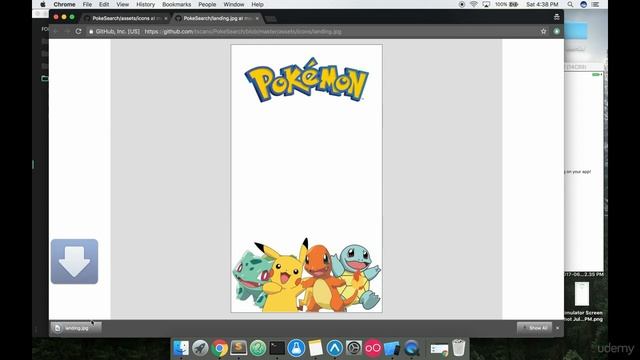Click the battery status indicator
This screenshot has height=360, width=640.
(507, 4)
